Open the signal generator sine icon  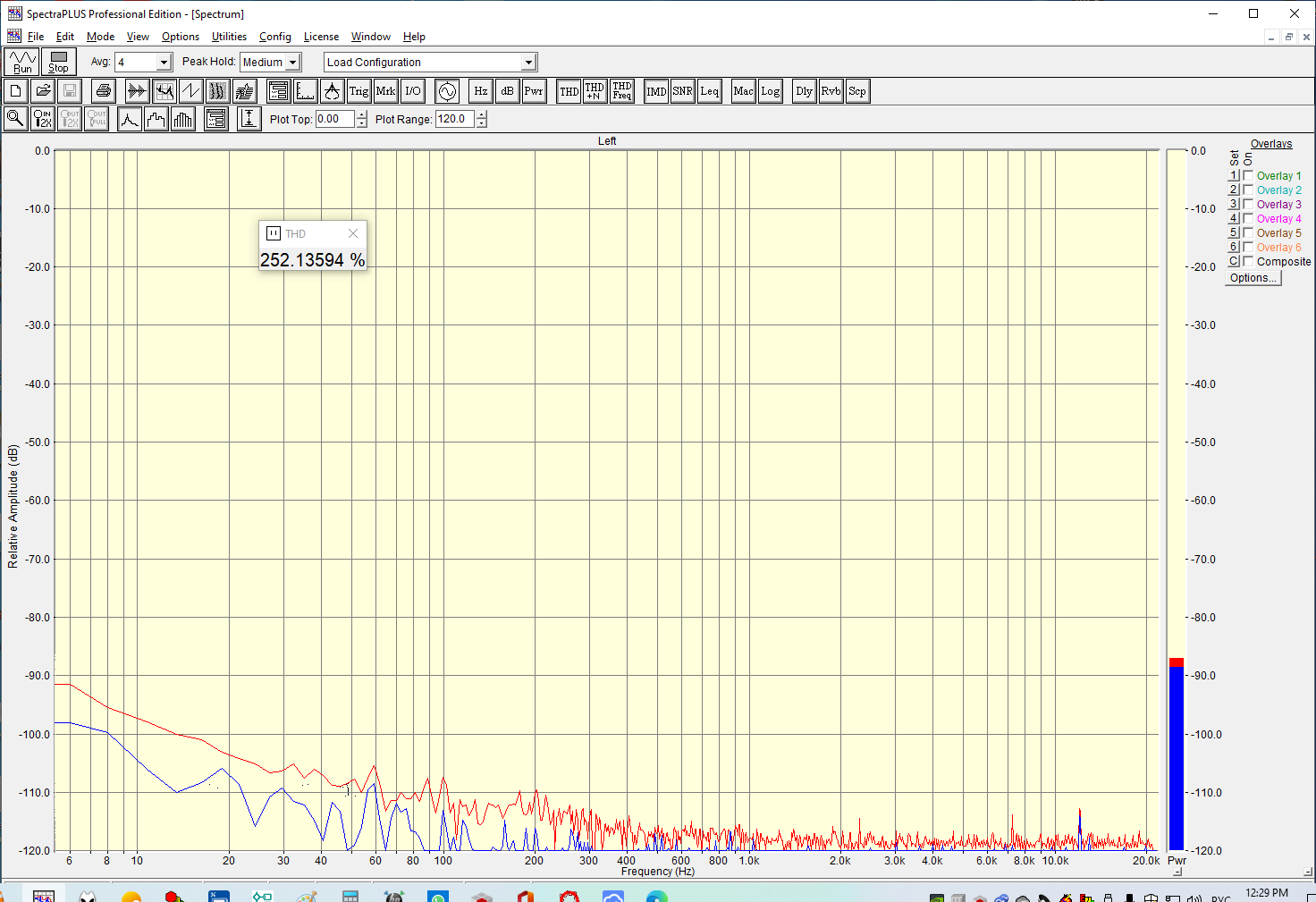(x=447, y=91)
